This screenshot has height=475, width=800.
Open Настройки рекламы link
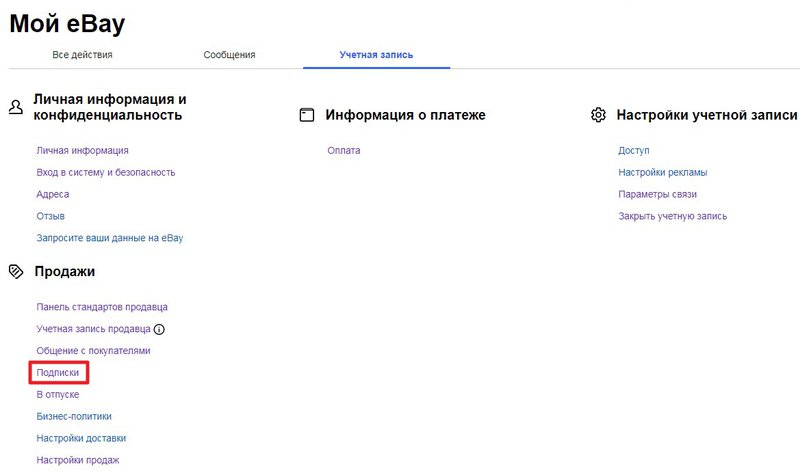(663, 172)
